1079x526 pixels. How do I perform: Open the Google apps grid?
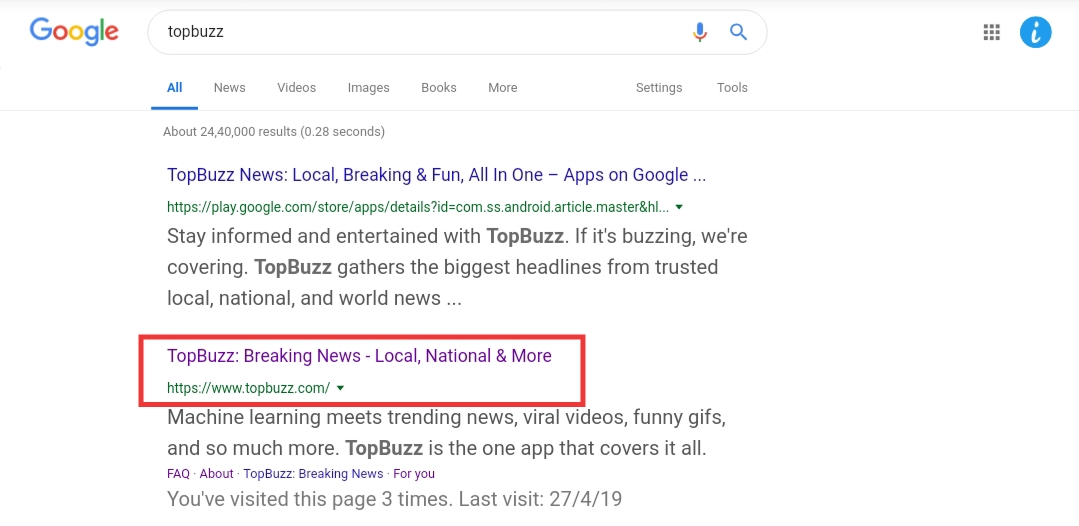[991, 32]
